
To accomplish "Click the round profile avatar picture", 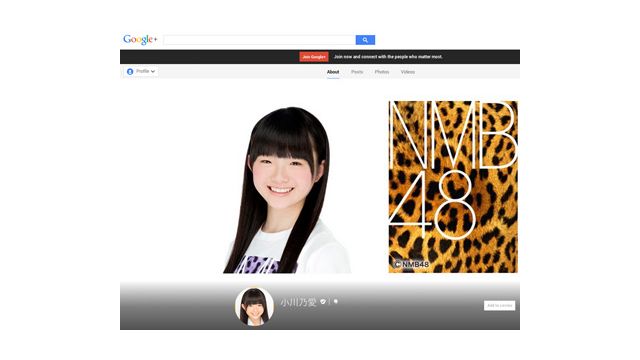I will point(254,307).
